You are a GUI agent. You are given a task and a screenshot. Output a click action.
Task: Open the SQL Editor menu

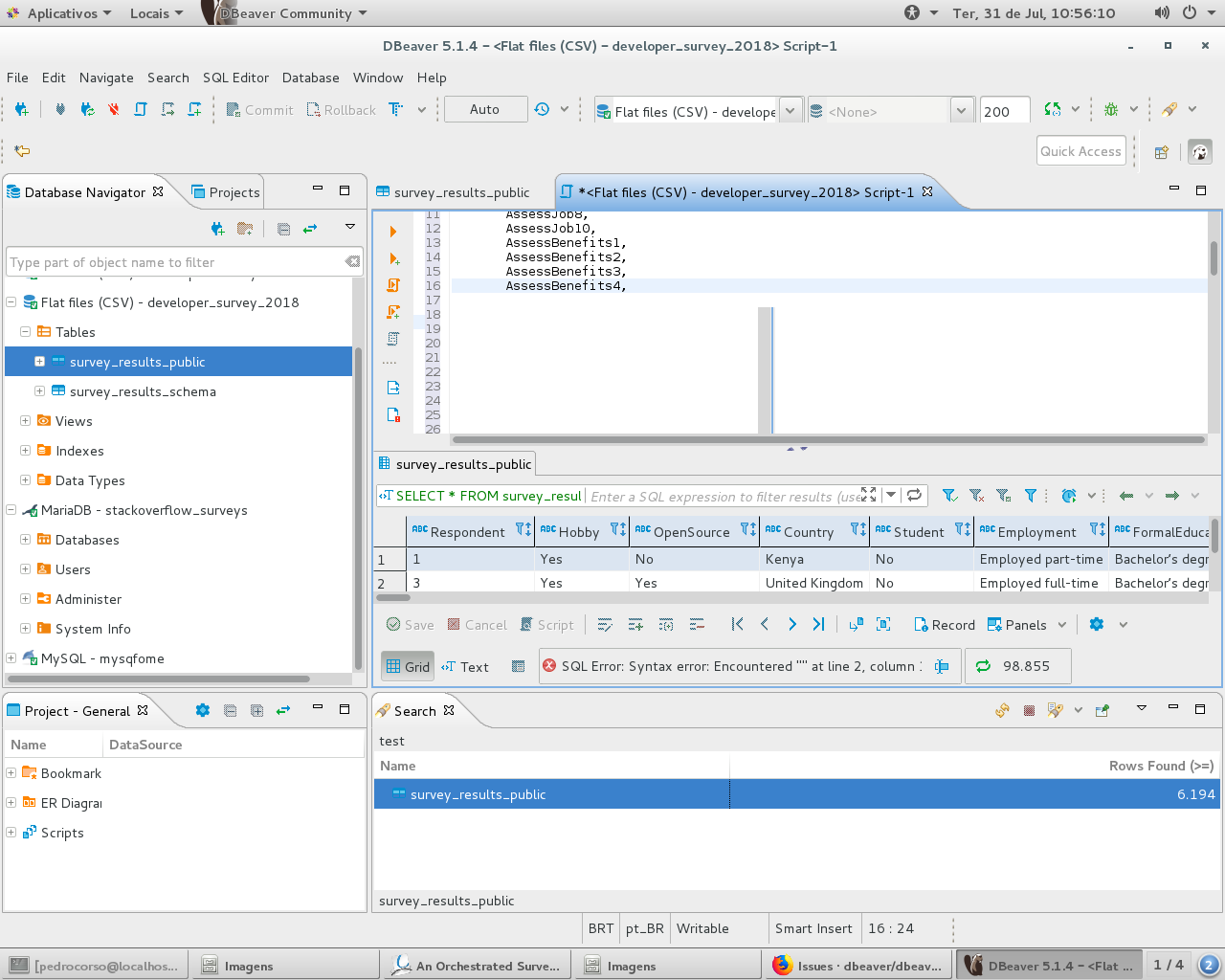(235, 78)
